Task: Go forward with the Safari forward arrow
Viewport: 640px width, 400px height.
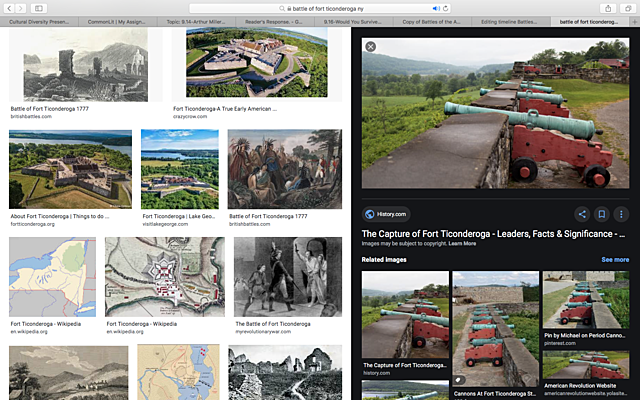Action: [20, 8]
